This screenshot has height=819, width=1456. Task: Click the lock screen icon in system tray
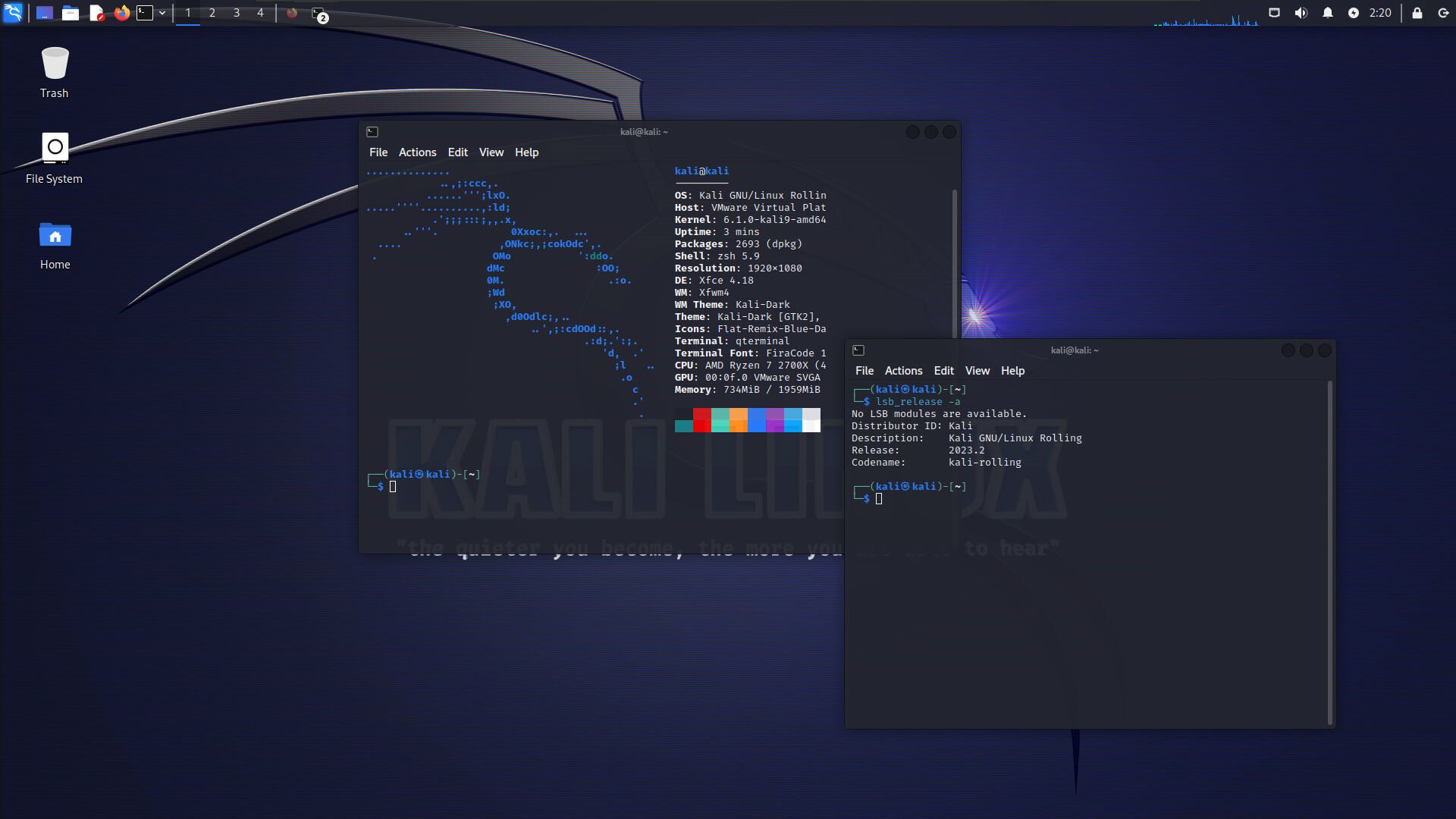pyautogui.click(x=1418, y=13)
